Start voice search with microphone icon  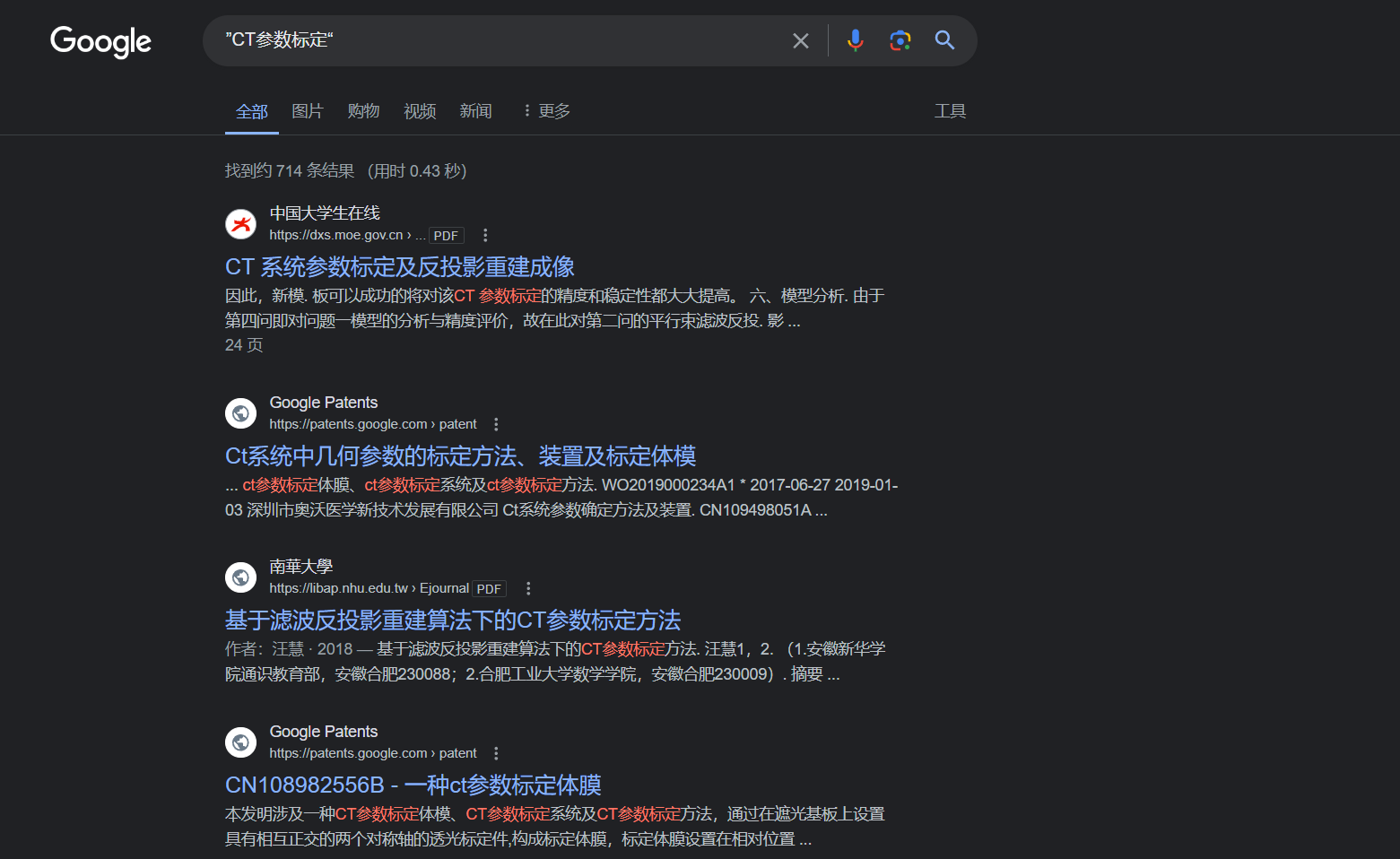pyautogui.click(x=856, y=40)
